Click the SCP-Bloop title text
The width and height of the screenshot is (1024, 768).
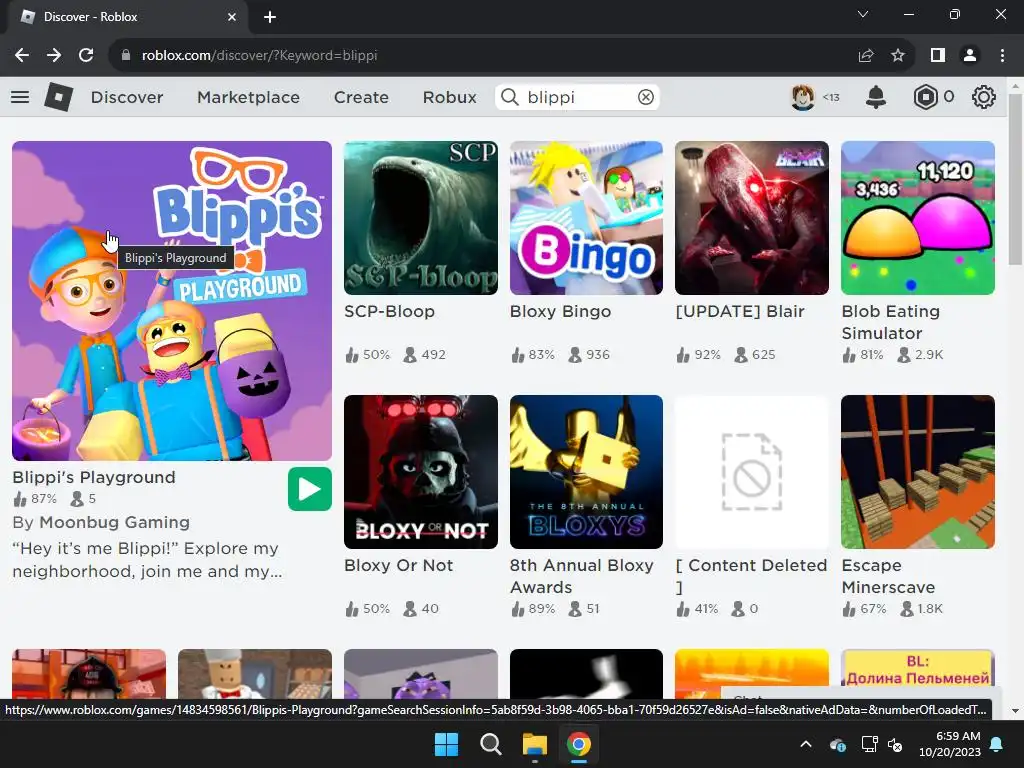[x=389, y=312]
